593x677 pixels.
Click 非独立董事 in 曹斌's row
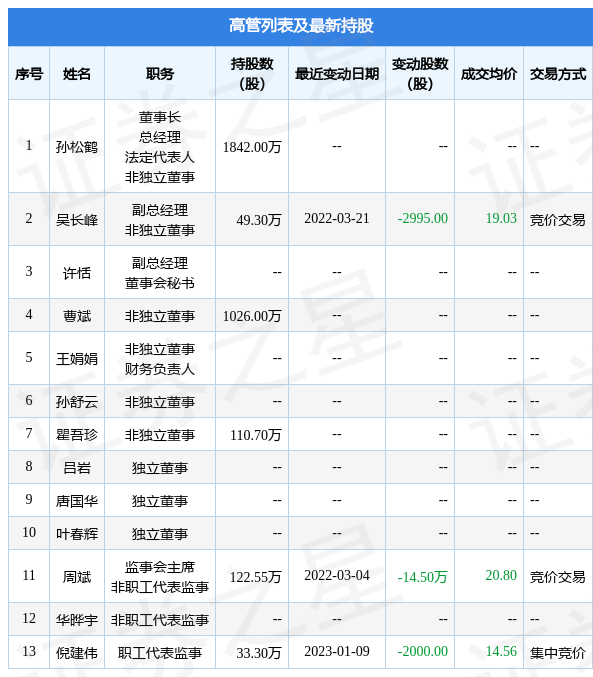[160, 316]
